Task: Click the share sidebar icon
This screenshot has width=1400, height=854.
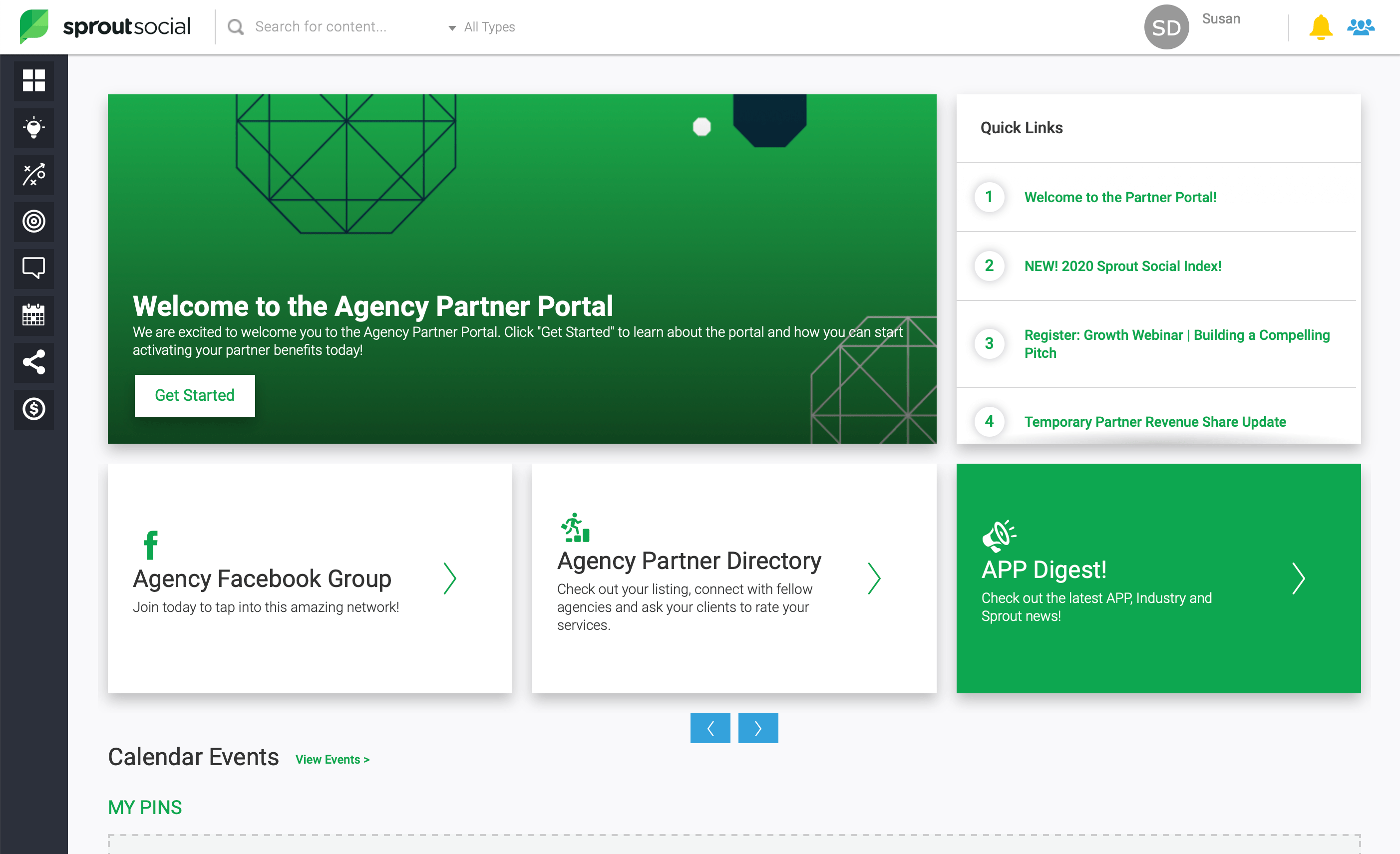Action: pyautogui.click(x=33, y=362)
